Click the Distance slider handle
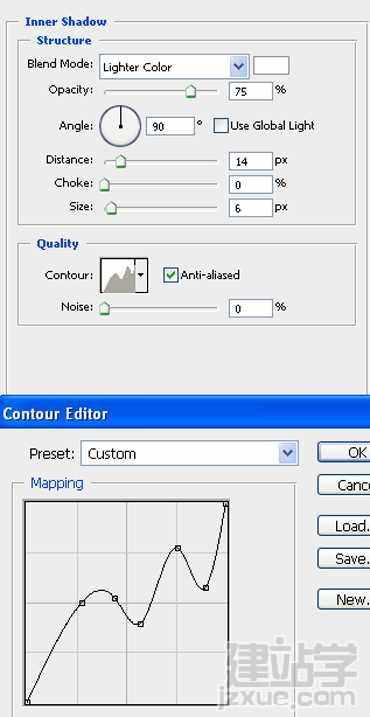This screenshot has width=370, height=717. [120, 161]
